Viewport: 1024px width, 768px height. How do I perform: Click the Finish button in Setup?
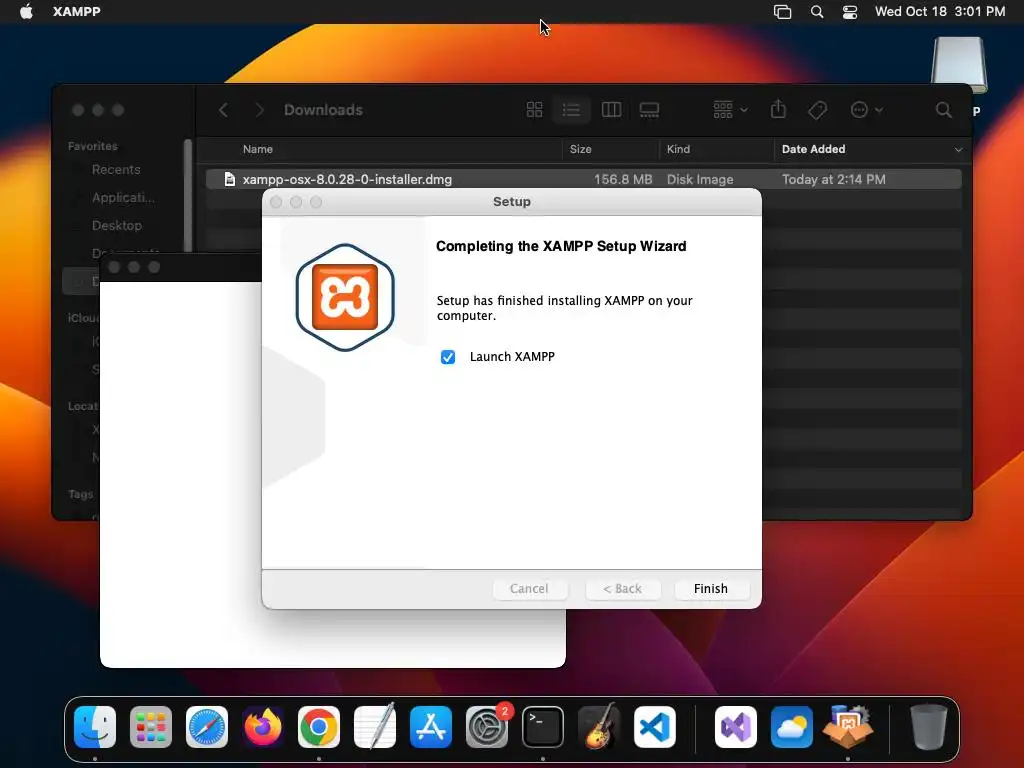pyautogui.click(x=711, y=588)
